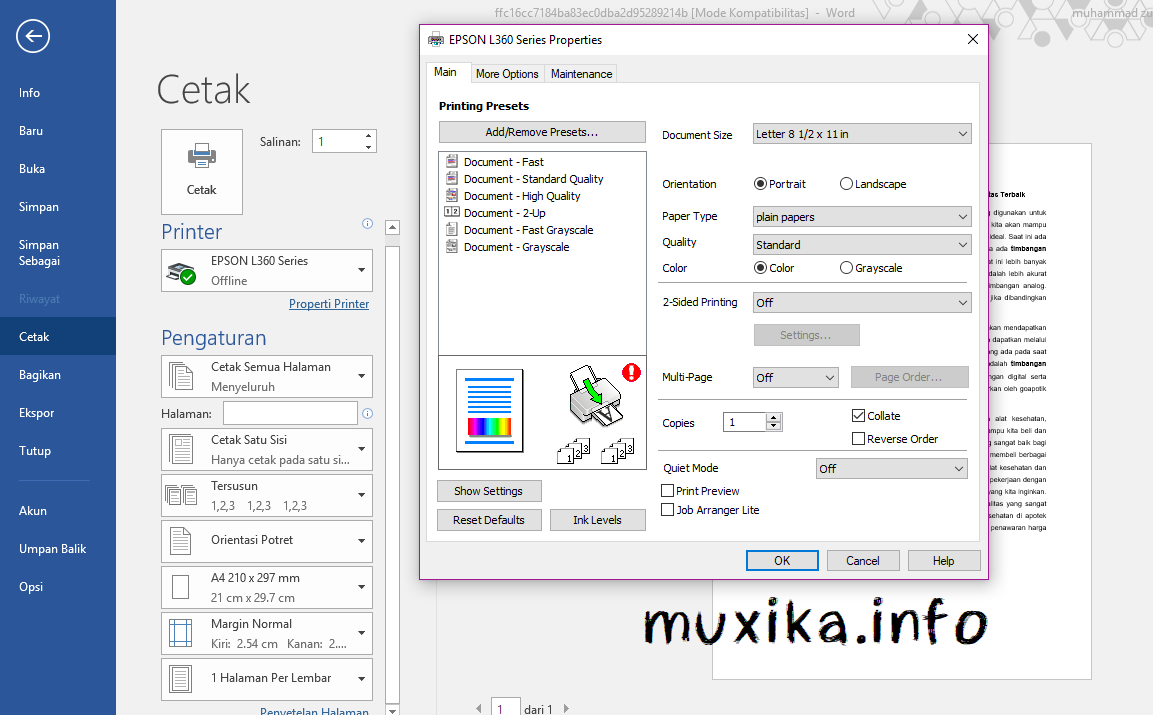The image size is (1153, 715).
Task: Confirm with the OK button
Action: (782, 561)
